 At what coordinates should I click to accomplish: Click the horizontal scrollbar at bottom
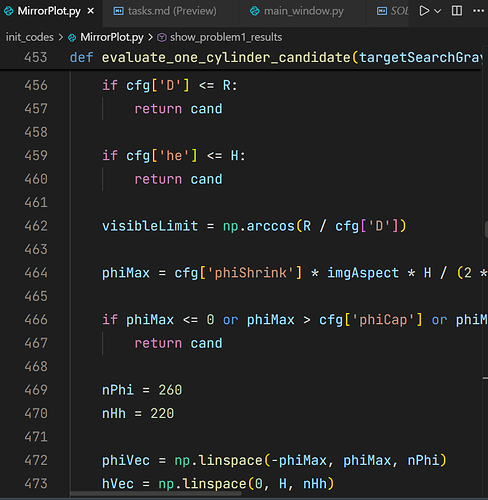tap(156, 494)
